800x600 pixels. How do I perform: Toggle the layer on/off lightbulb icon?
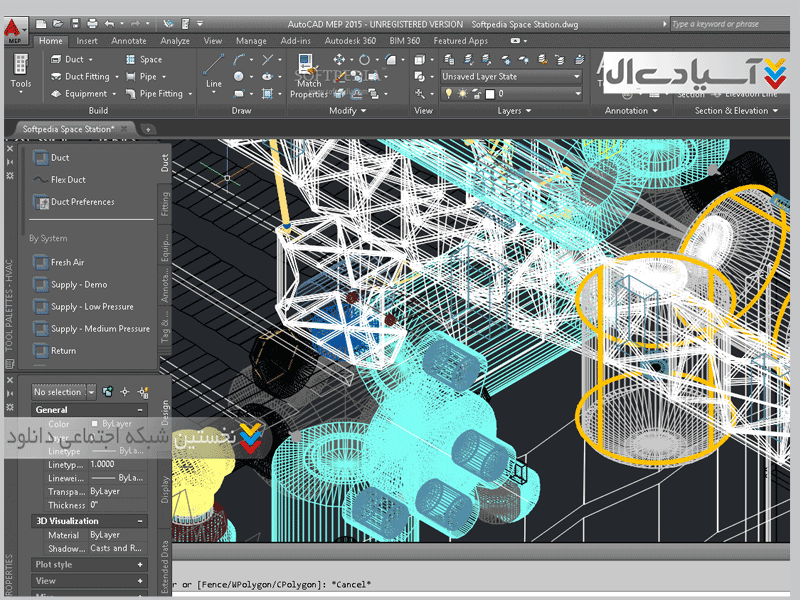point(449,94)
